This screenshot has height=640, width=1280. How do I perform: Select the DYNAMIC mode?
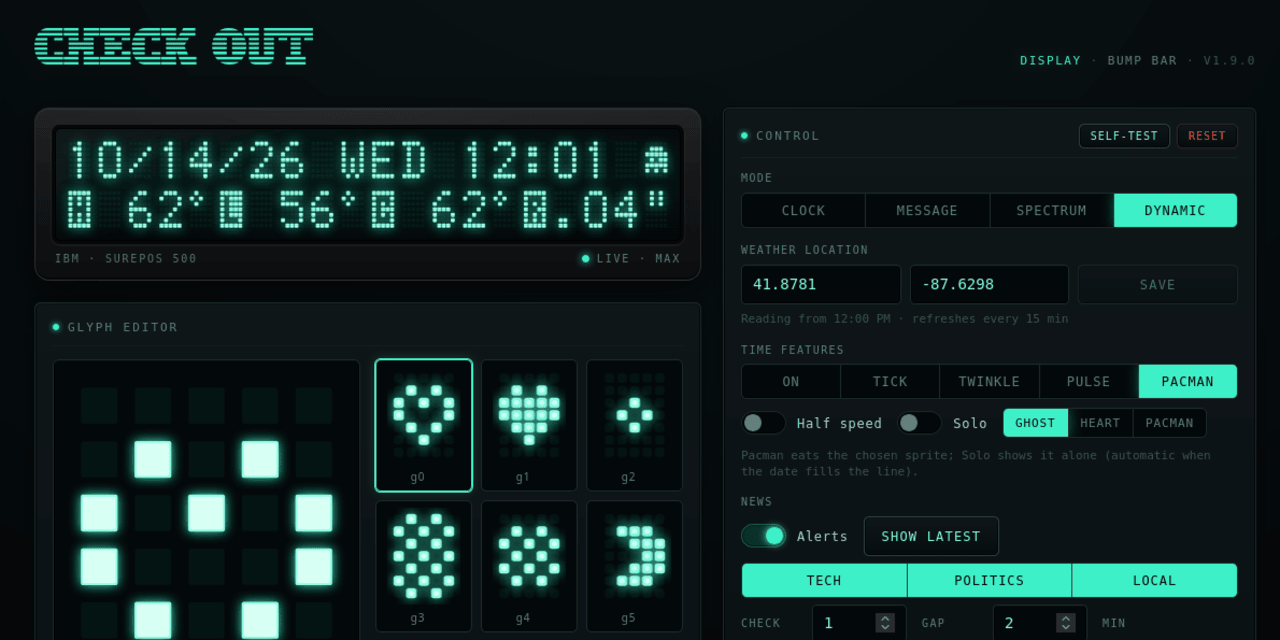coord(1175,210)
